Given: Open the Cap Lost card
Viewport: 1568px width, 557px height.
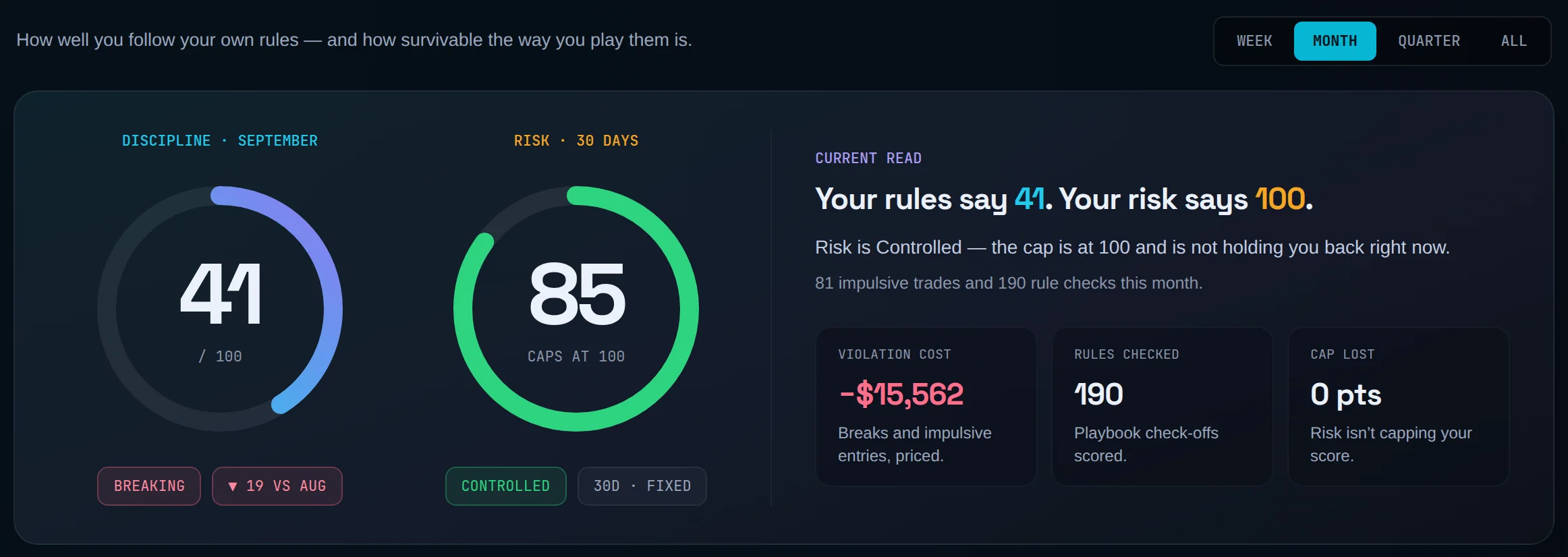Looking at the screenshot, I should coord(1399,407).
